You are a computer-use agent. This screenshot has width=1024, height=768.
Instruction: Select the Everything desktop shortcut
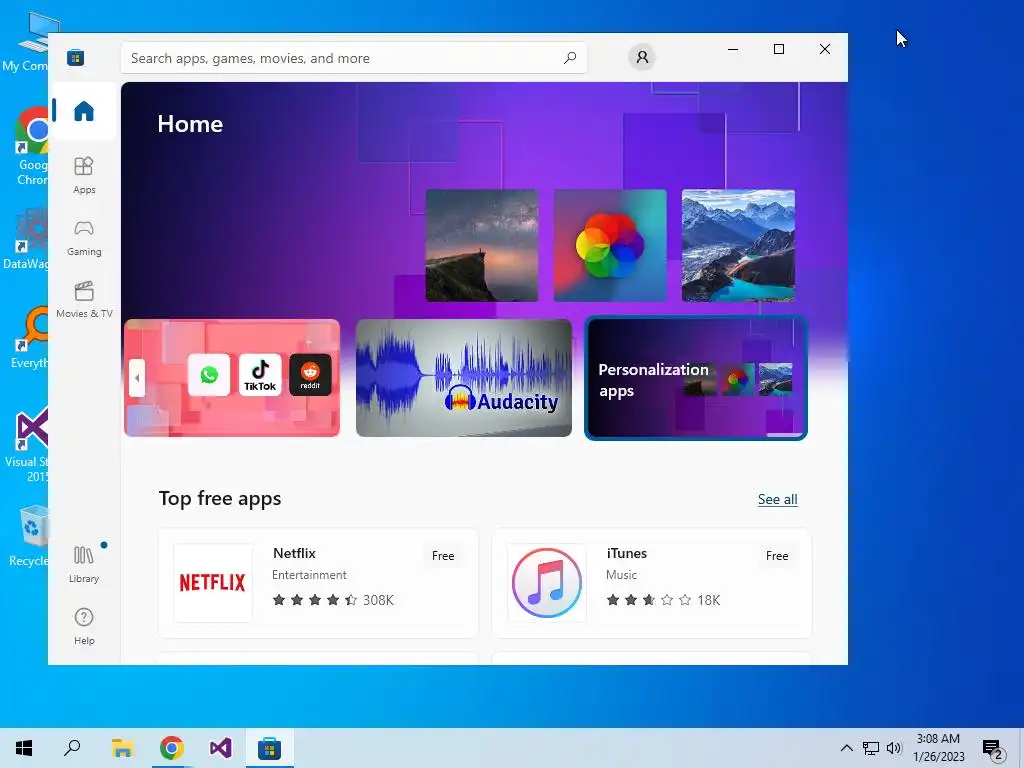pyautogui.click(x=29, y=337)
